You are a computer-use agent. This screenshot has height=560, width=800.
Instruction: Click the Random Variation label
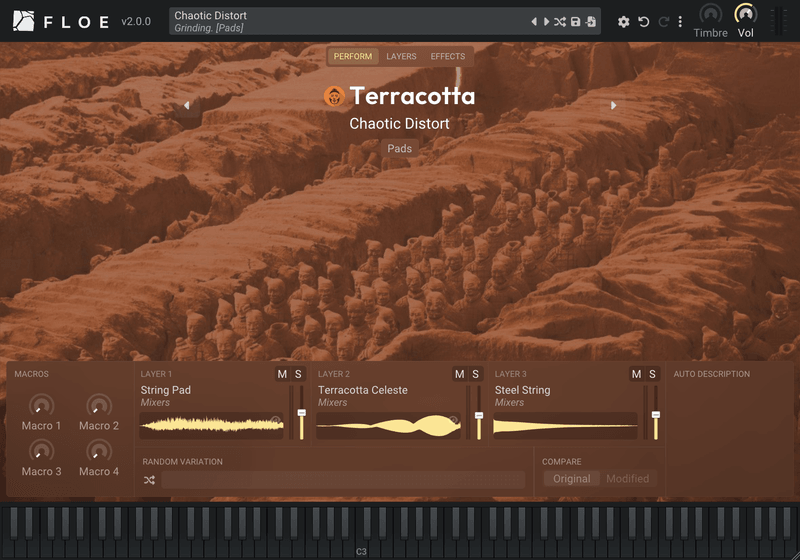pos(183,462)
